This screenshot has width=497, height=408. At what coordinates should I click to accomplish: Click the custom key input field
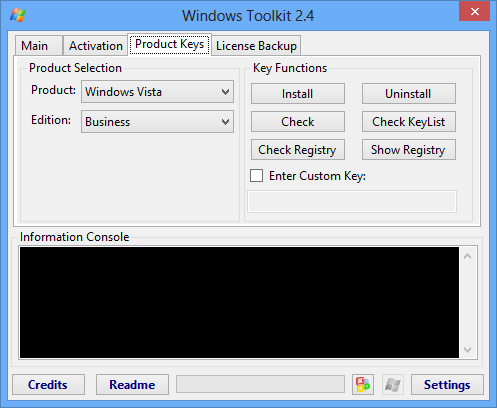352,201
